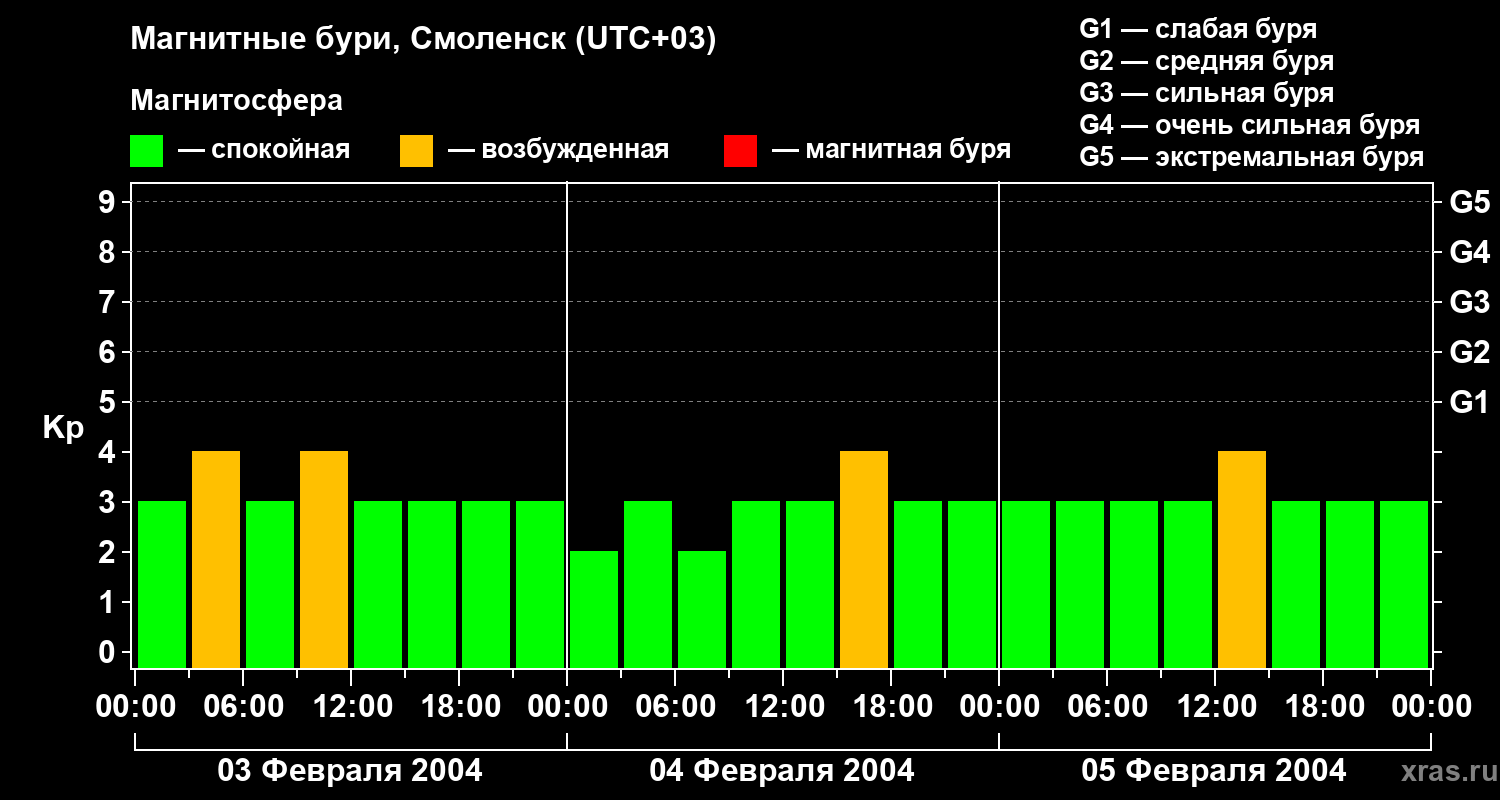This screenshot has width=1500, height=800.
Task: Click the first green bar of 03 Февраля 2004
Action: pos(162,584)
